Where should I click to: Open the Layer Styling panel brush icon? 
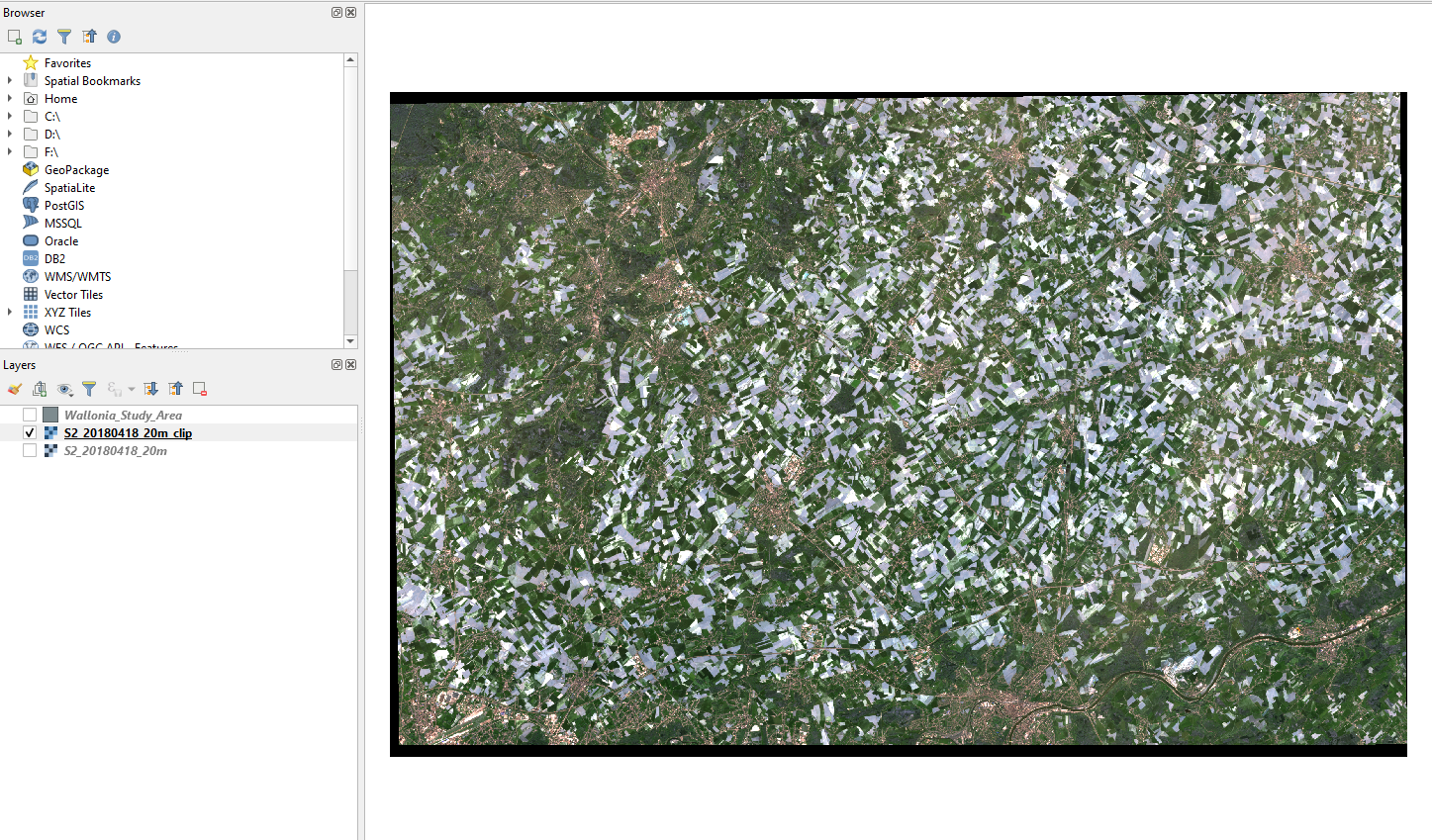click(x=14, y=389)
